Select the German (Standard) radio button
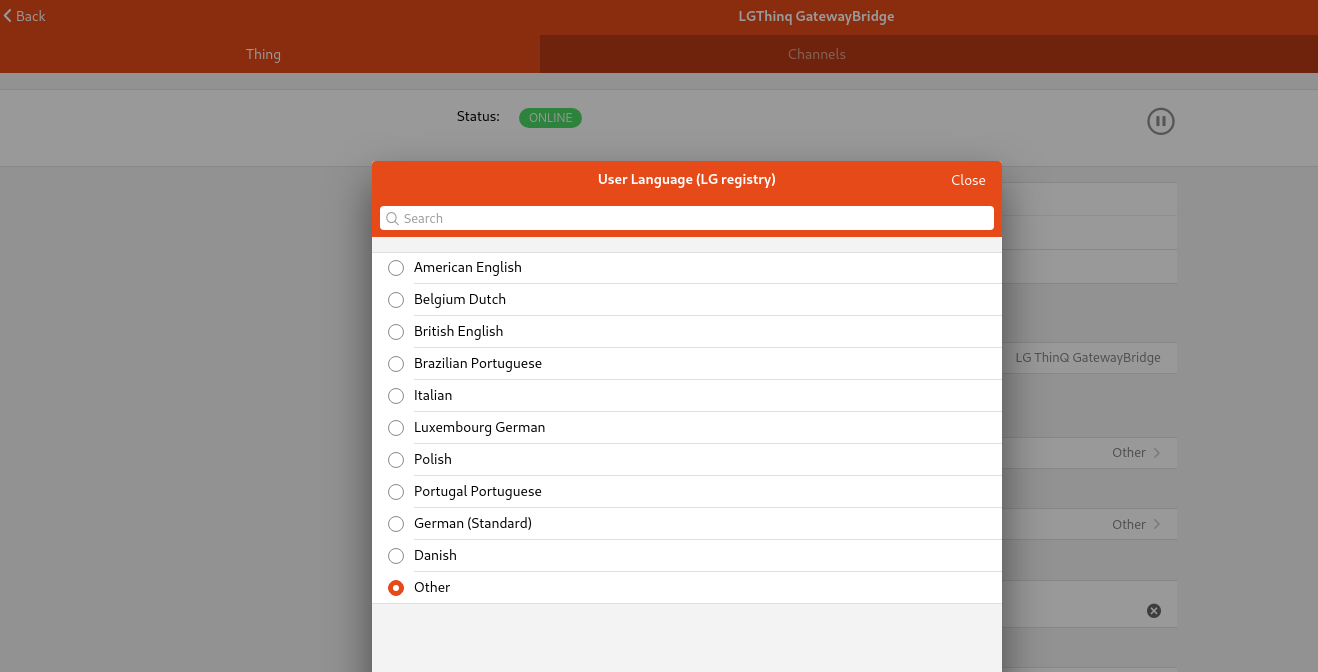This screenshot has width=1318, height=672. [x=396, y=524]
